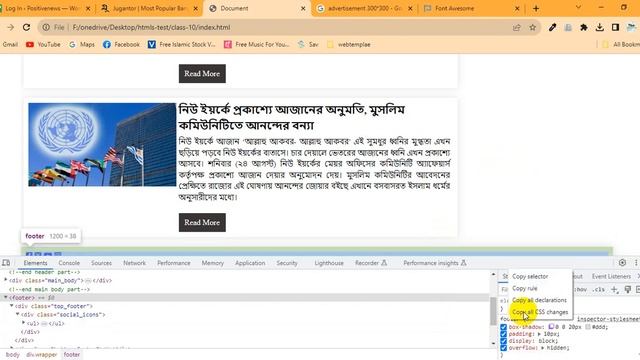Open Free Islamic Stock bookmark
The width and height of the screenshot is (640, 360).
coord(182,44)
